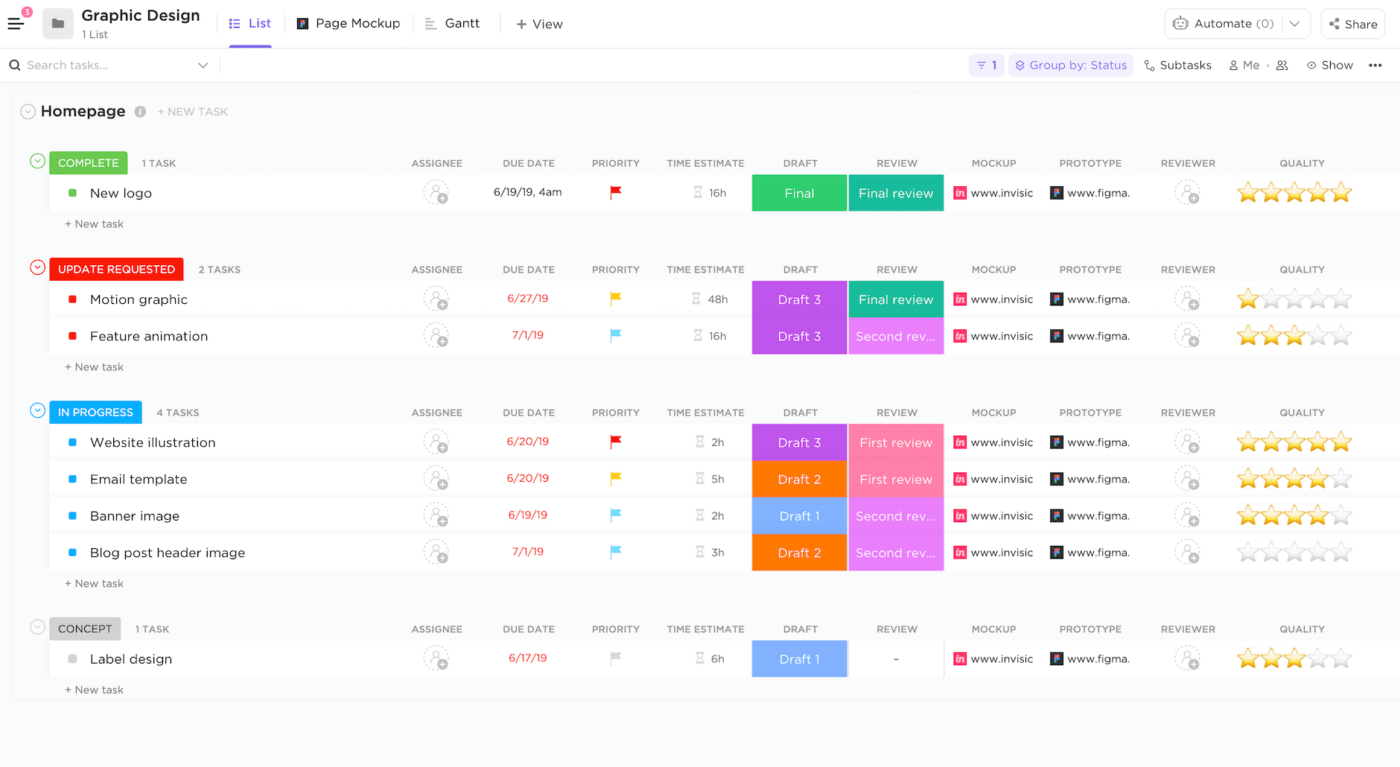Image resolution: width=1400 pixels, height=767 pixels.
Task: Click the Homepage info icon
Action: (140, 112)
